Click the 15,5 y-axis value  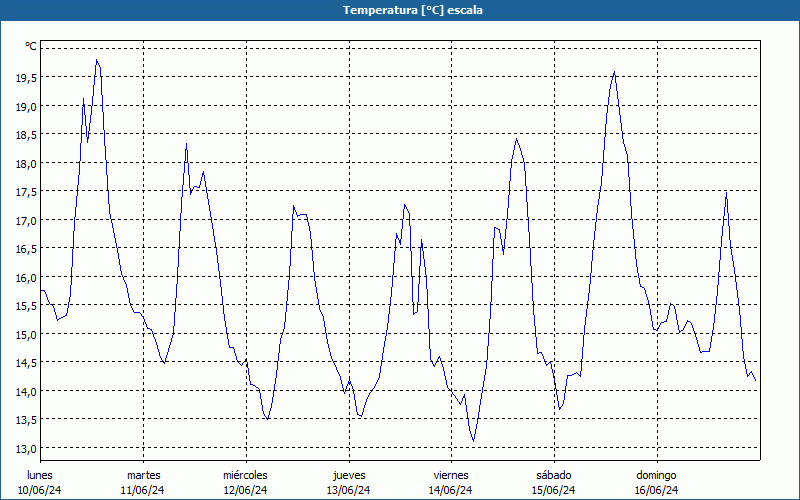click(26, 306)
